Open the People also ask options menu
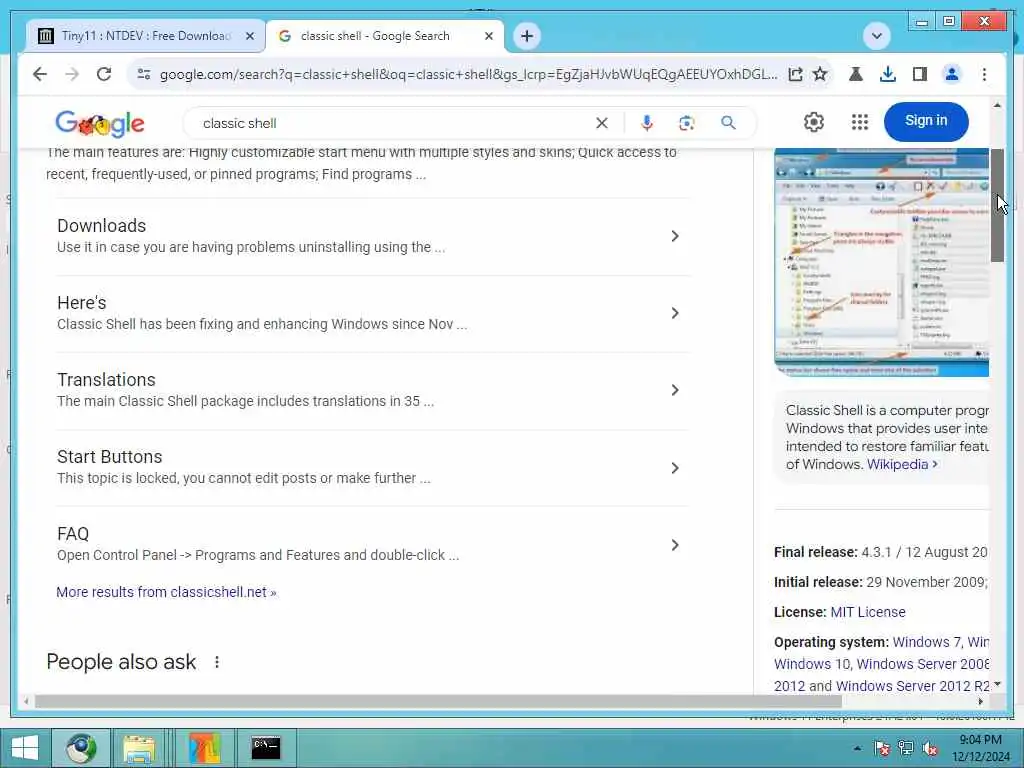The width and height of the screenshot is (1024, 768). [x=217, y=662]
